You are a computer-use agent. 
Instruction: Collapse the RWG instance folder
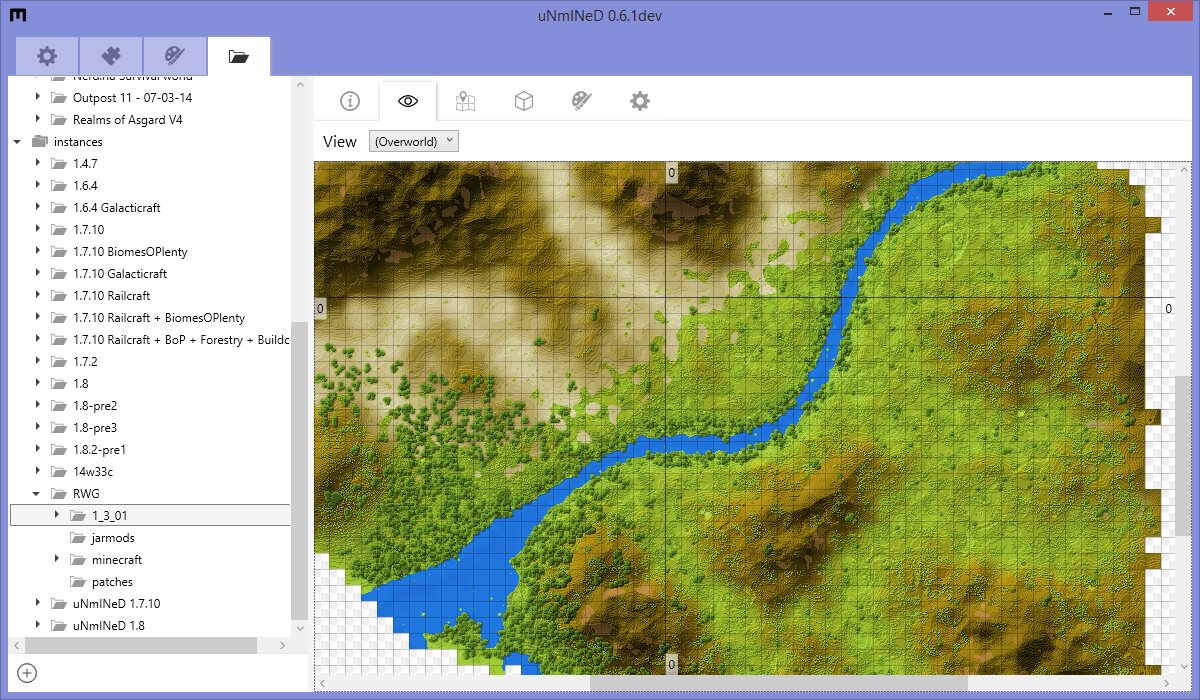point(36,493)
